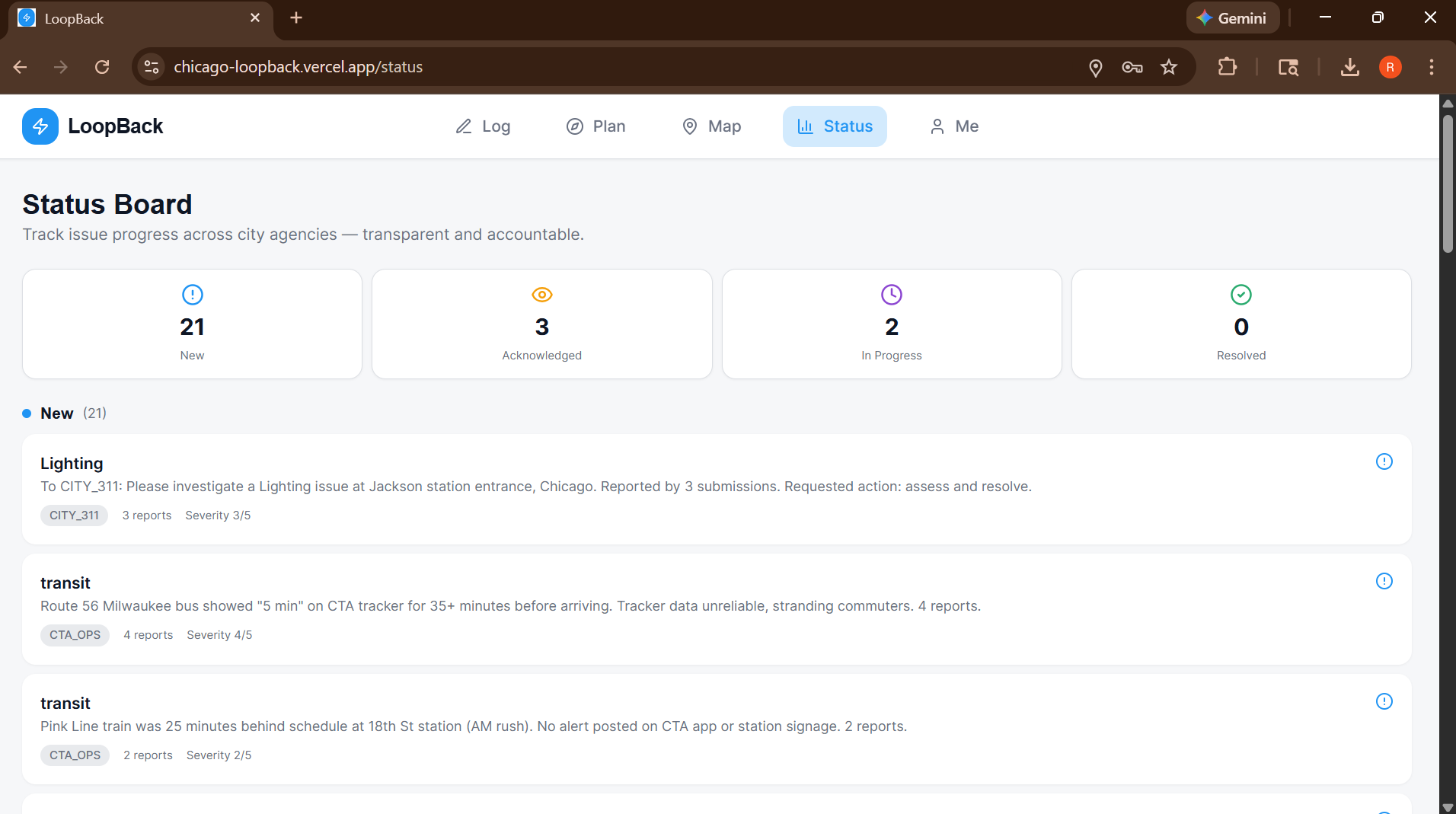Click the status icon on Lighting issue
This screenshot has width=1456, height=814.
click(1384, 461)
